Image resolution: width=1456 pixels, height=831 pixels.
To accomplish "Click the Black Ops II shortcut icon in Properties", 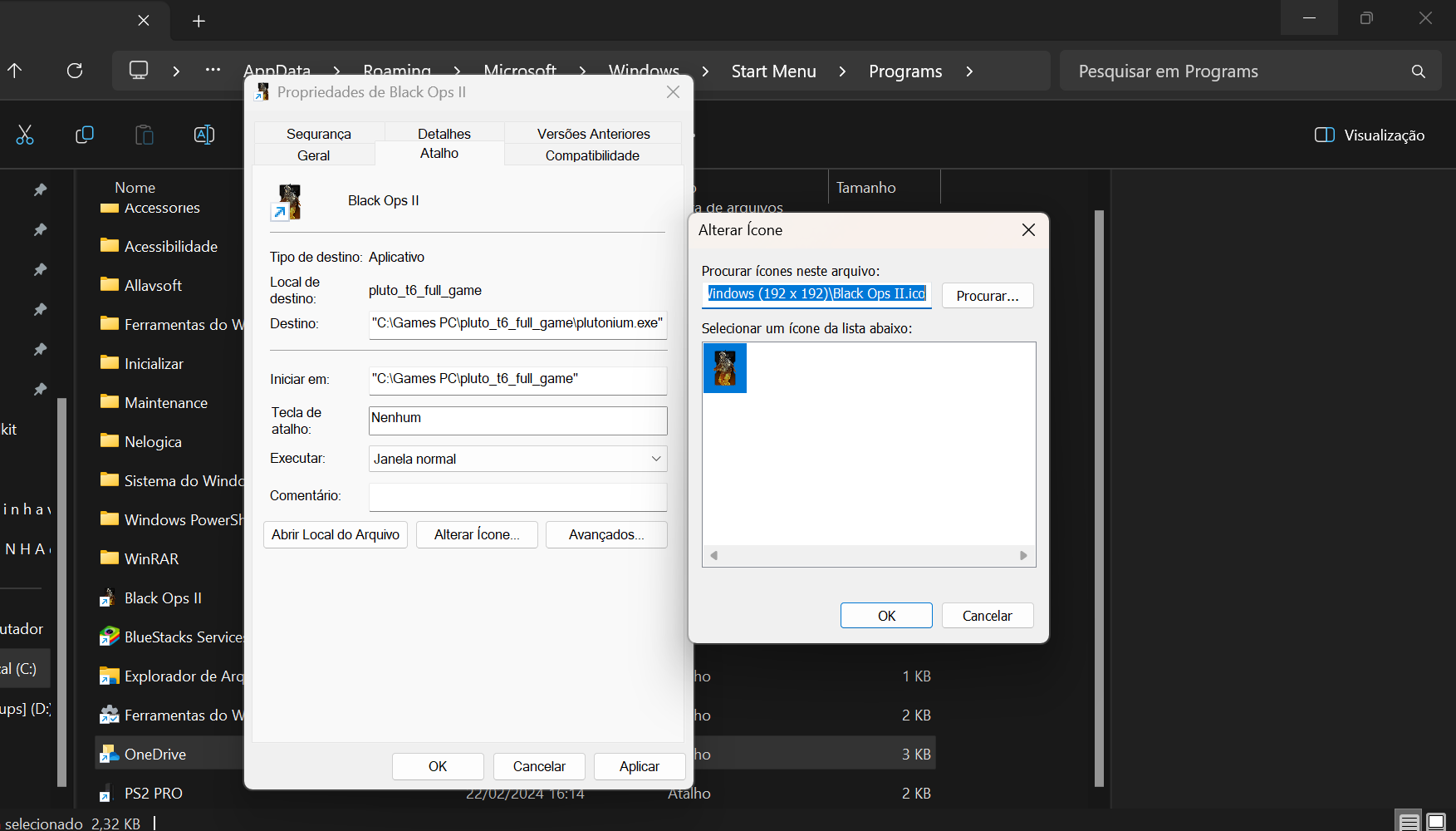I will click(287, 202).
